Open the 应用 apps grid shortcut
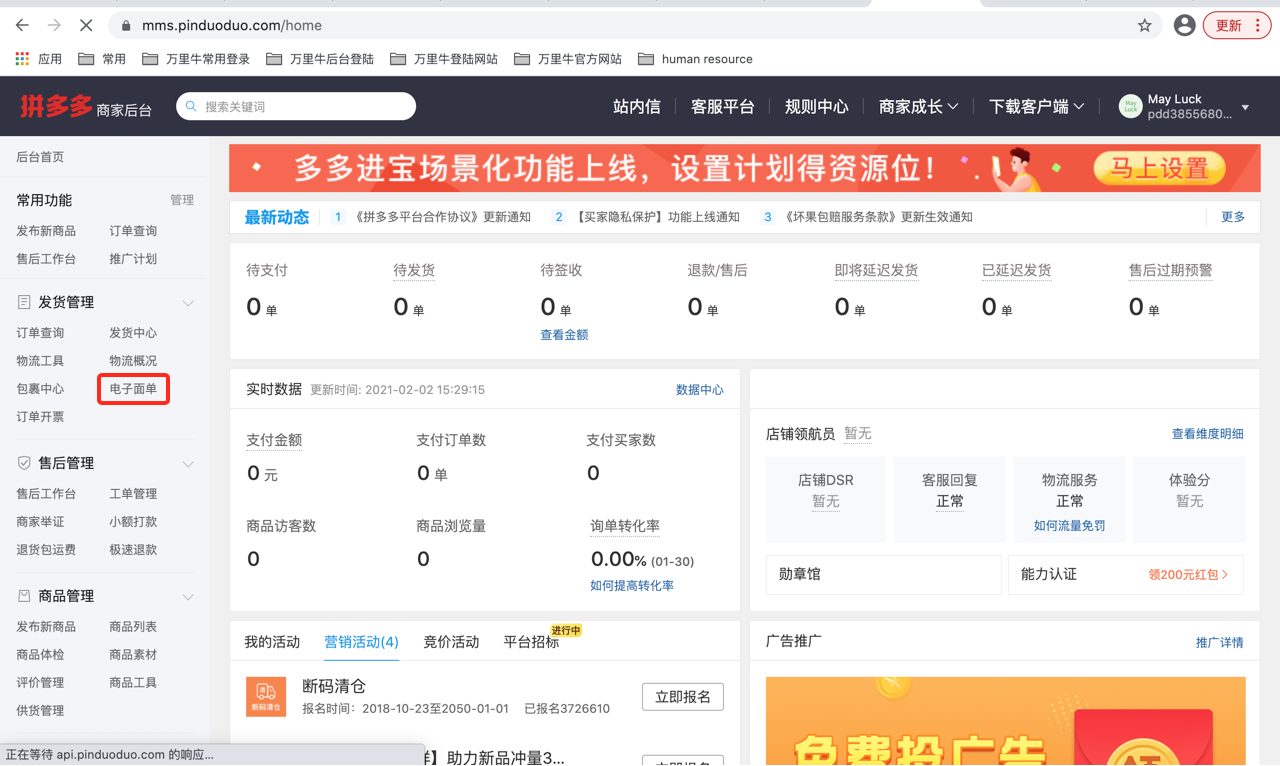This screenshot has width=1280, height=766. pyautogui.click(x=38, y=59)
